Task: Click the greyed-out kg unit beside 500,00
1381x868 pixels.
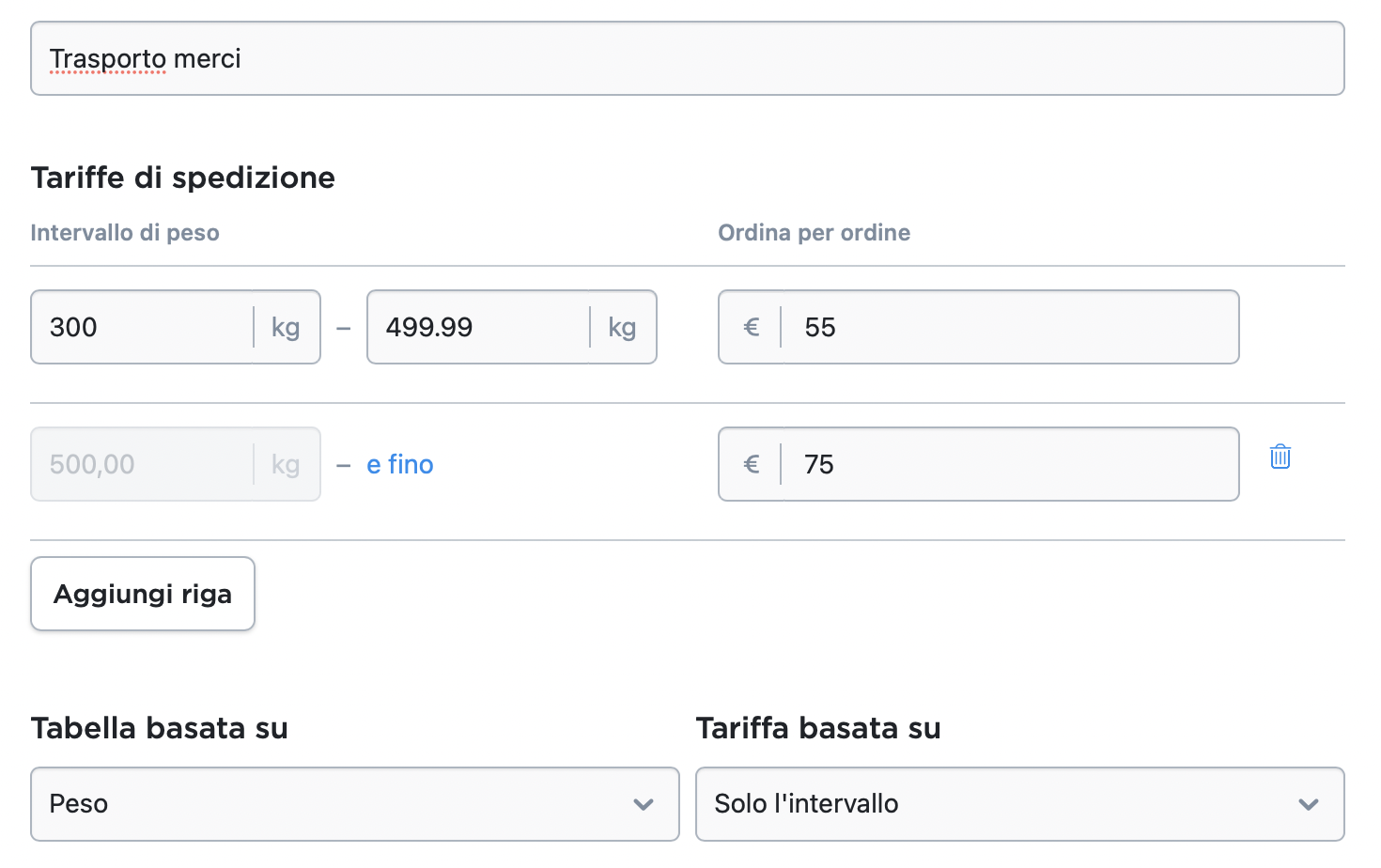Action: click(x=286, y=465)
